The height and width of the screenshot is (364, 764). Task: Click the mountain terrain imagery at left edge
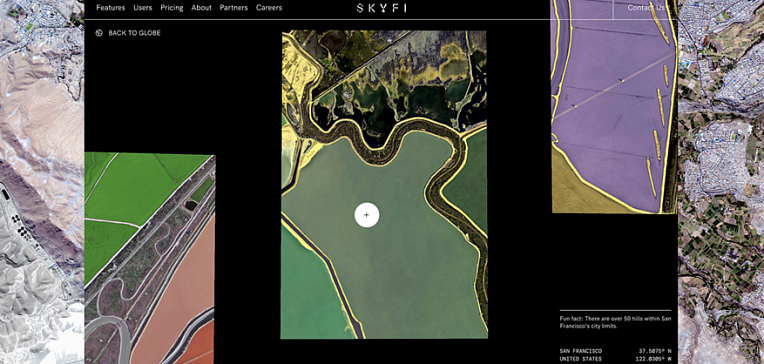(42, 182)
